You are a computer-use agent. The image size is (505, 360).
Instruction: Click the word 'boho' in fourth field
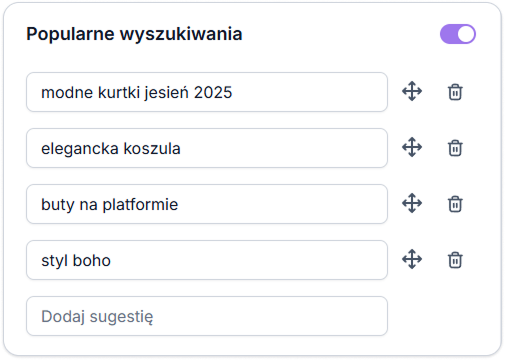click(92, 260)
